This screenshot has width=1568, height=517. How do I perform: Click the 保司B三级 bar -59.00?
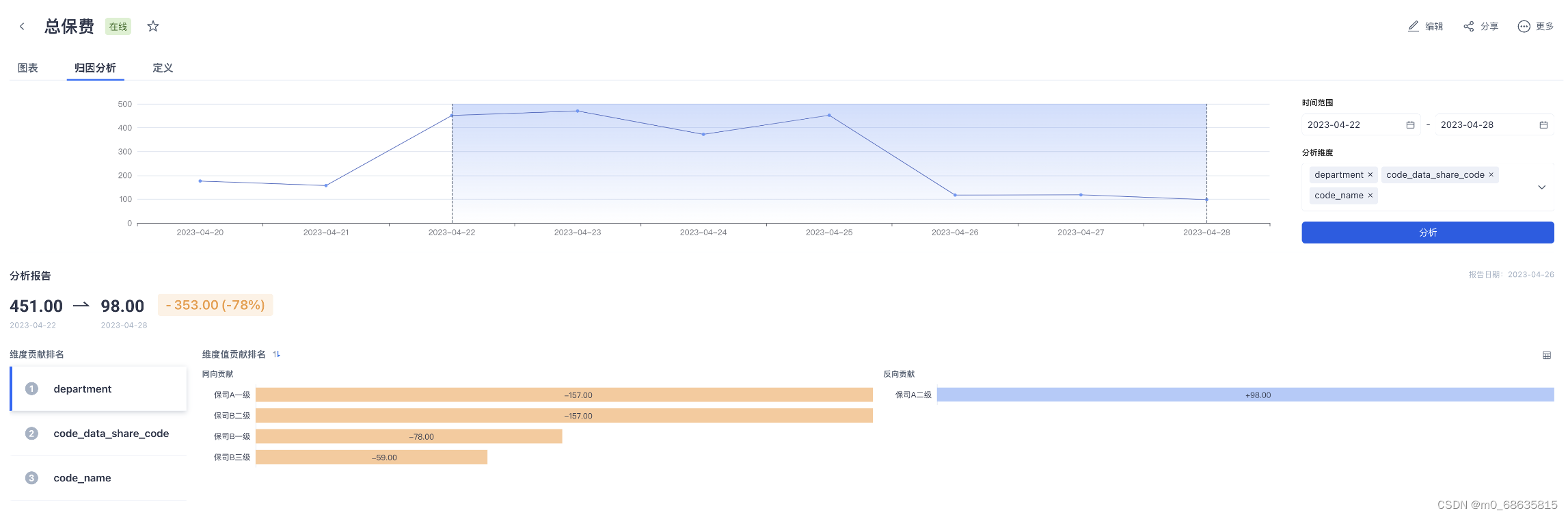coord(371,458)
